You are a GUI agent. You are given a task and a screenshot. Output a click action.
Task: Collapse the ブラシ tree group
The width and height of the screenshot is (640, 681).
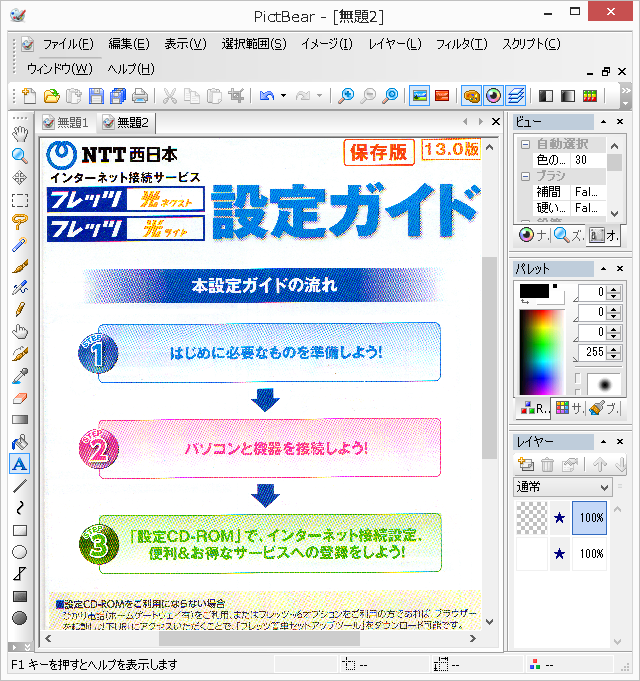(x=525, y=176)
